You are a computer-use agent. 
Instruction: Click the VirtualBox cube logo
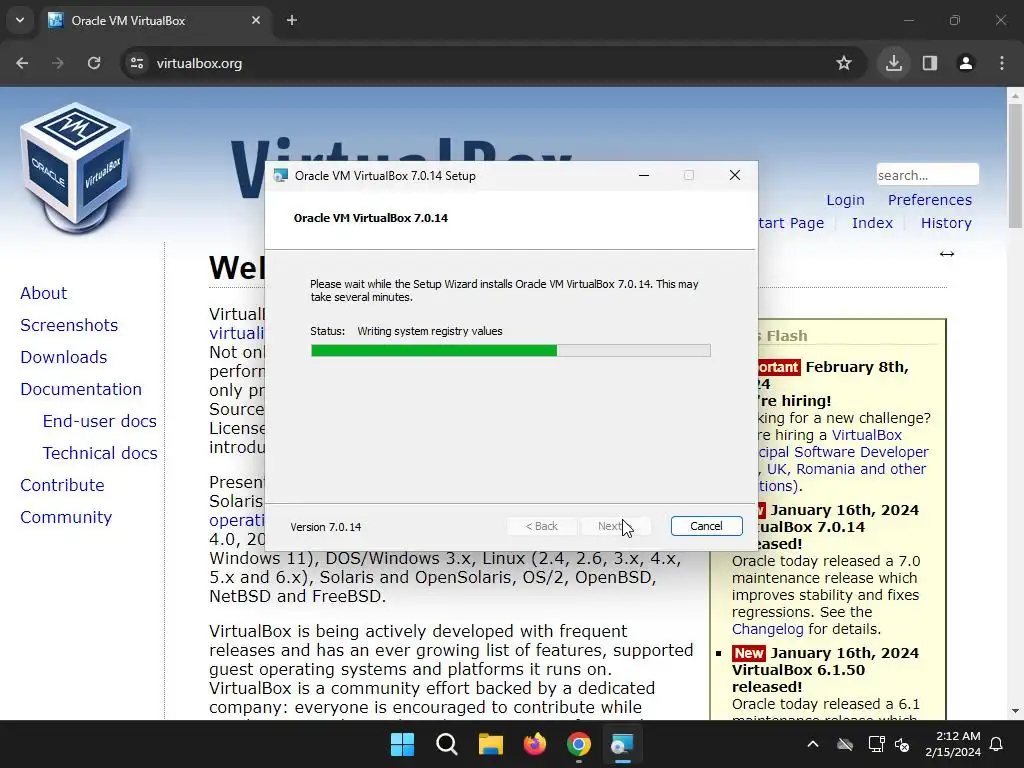[76, 167]
